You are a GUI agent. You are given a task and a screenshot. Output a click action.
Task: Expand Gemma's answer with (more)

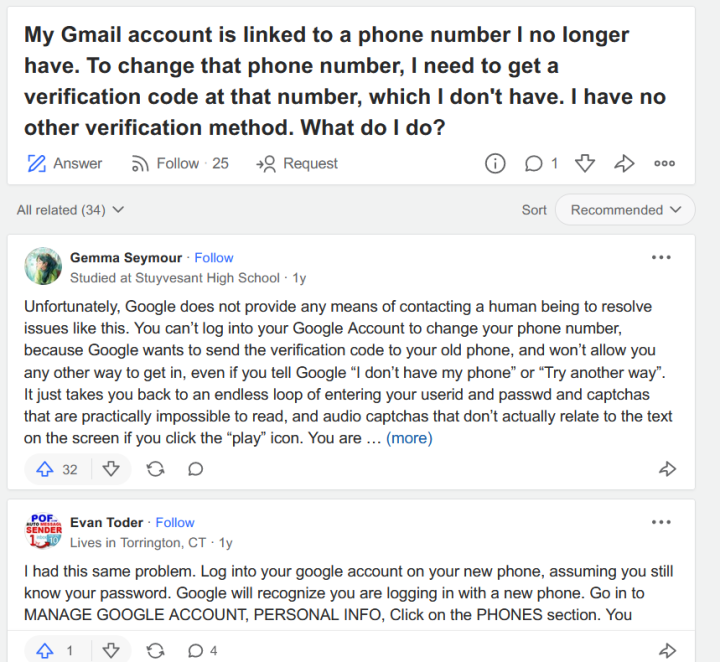(x=409, y=438)
